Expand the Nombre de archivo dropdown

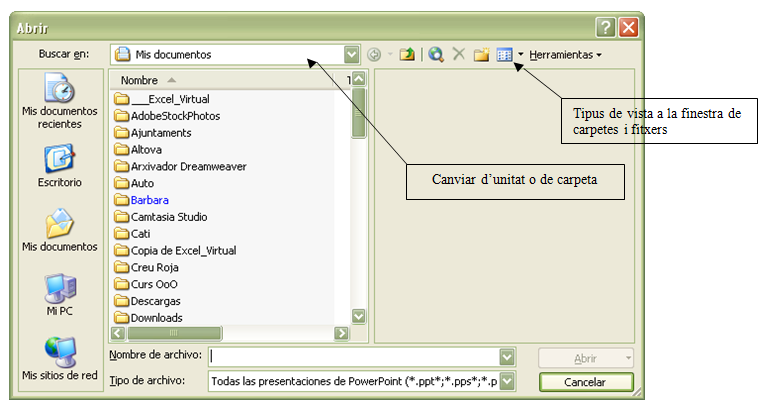(507, 357)
